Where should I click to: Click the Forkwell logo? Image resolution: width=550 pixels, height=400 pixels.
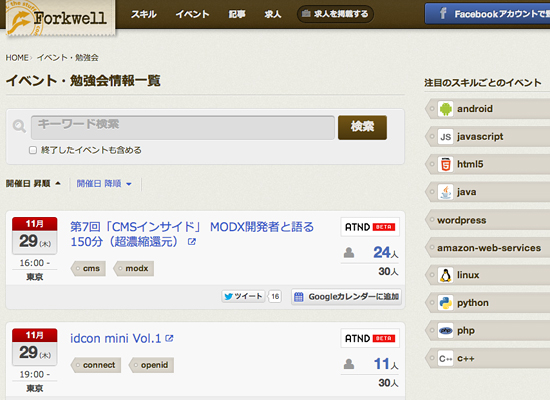pyautogui.click(x=60, y=18)
